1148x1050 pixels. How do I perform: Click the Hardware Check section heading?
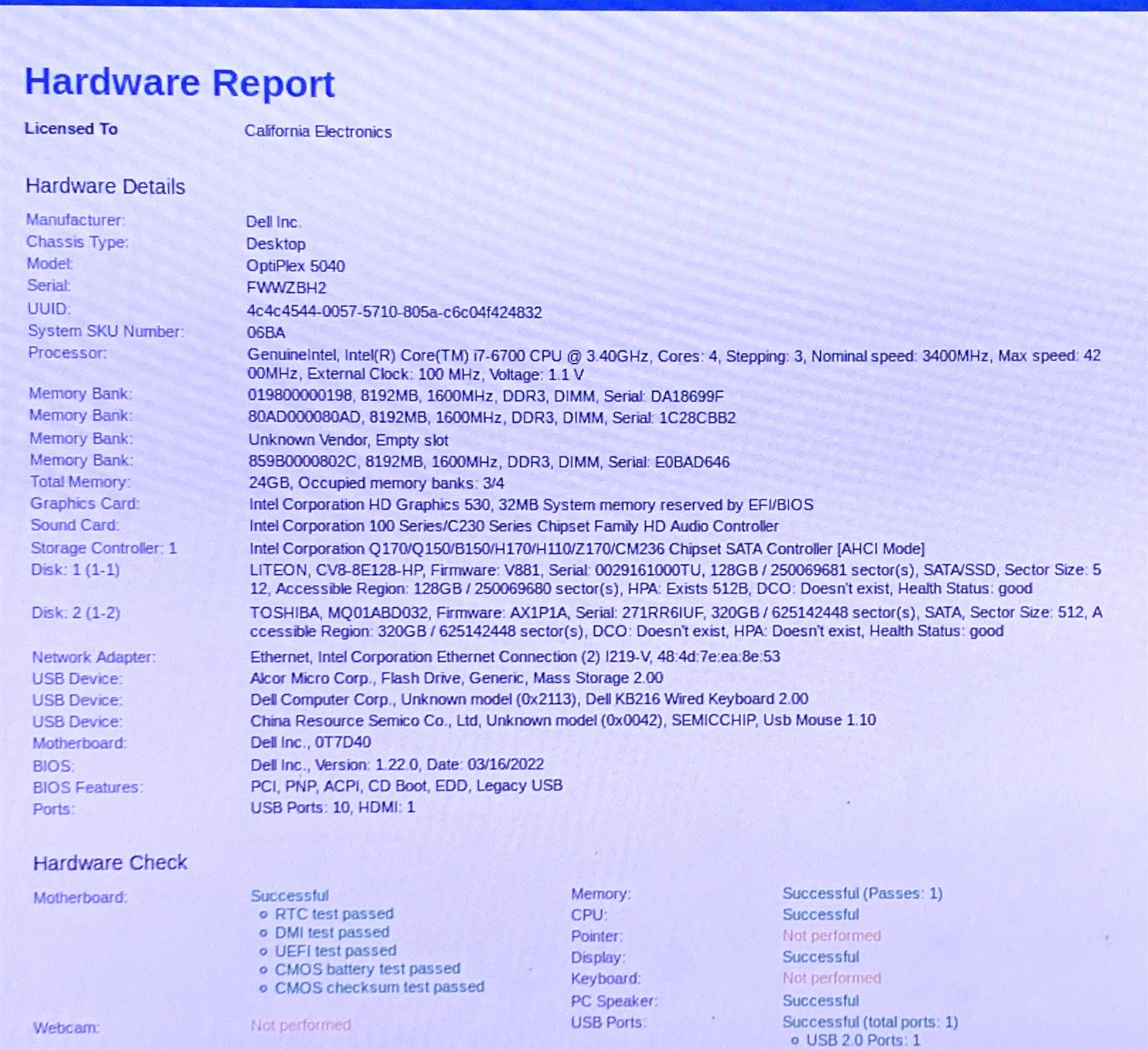click(110, 863)
